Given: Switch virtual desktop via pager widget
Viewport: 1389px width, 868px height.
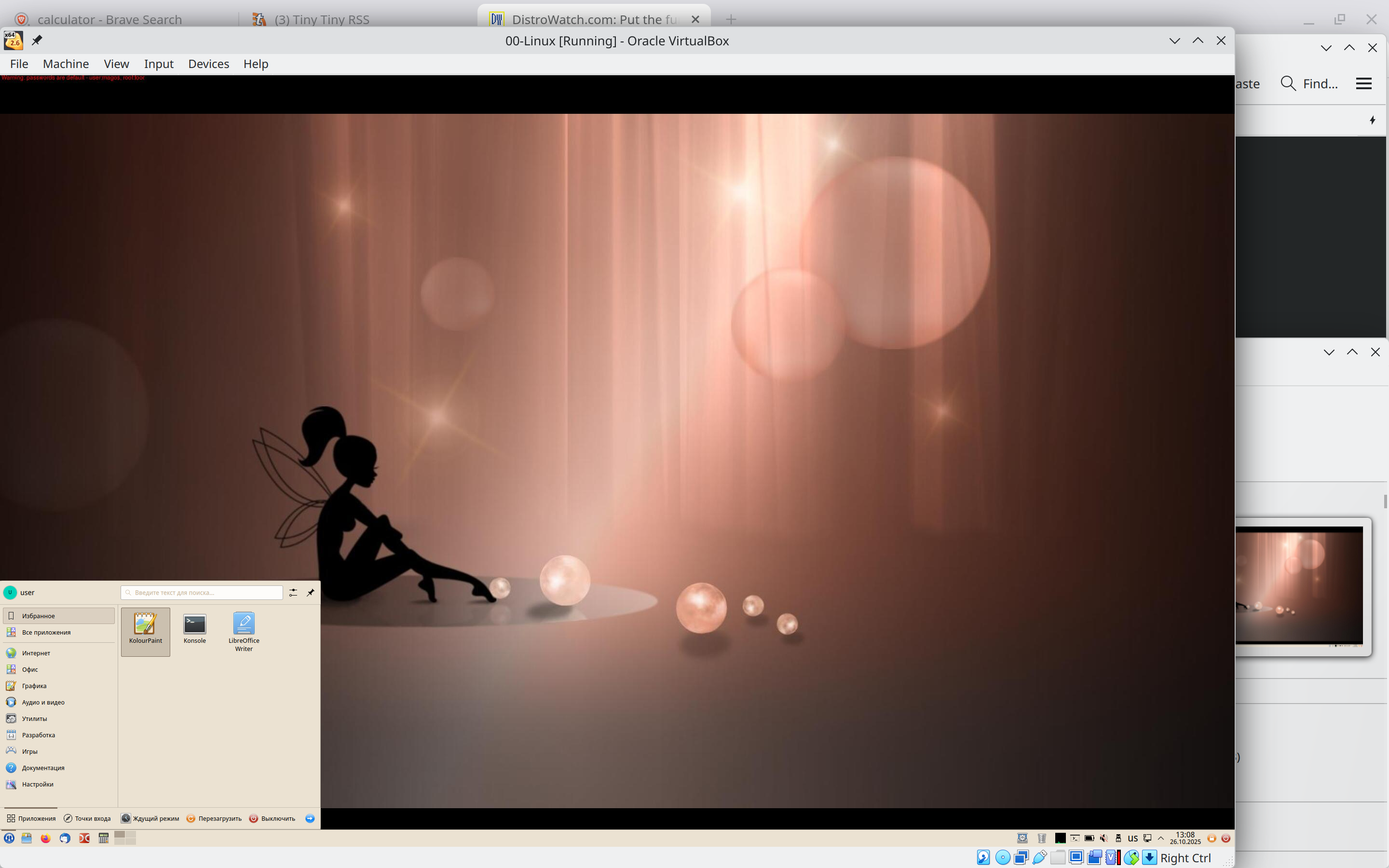Looking at the screenshot, I should coord(124,838).
